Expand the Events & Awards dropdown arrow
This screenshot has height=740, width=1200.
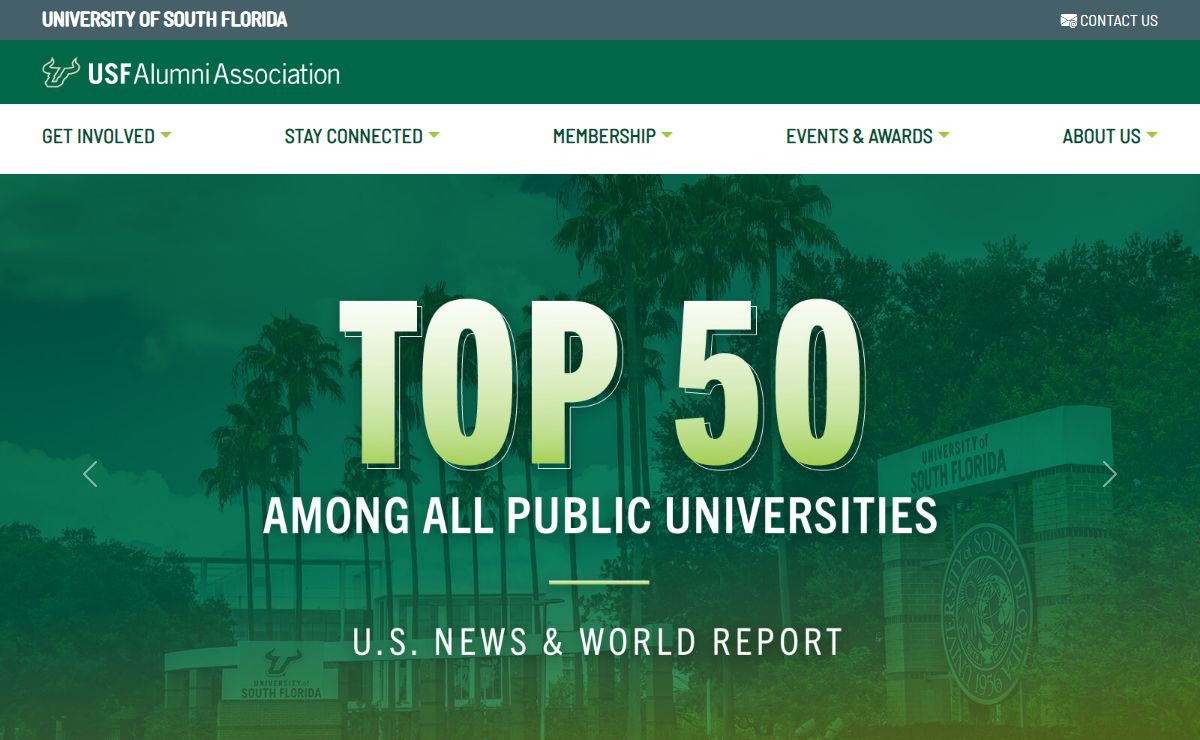coord(944,135)
